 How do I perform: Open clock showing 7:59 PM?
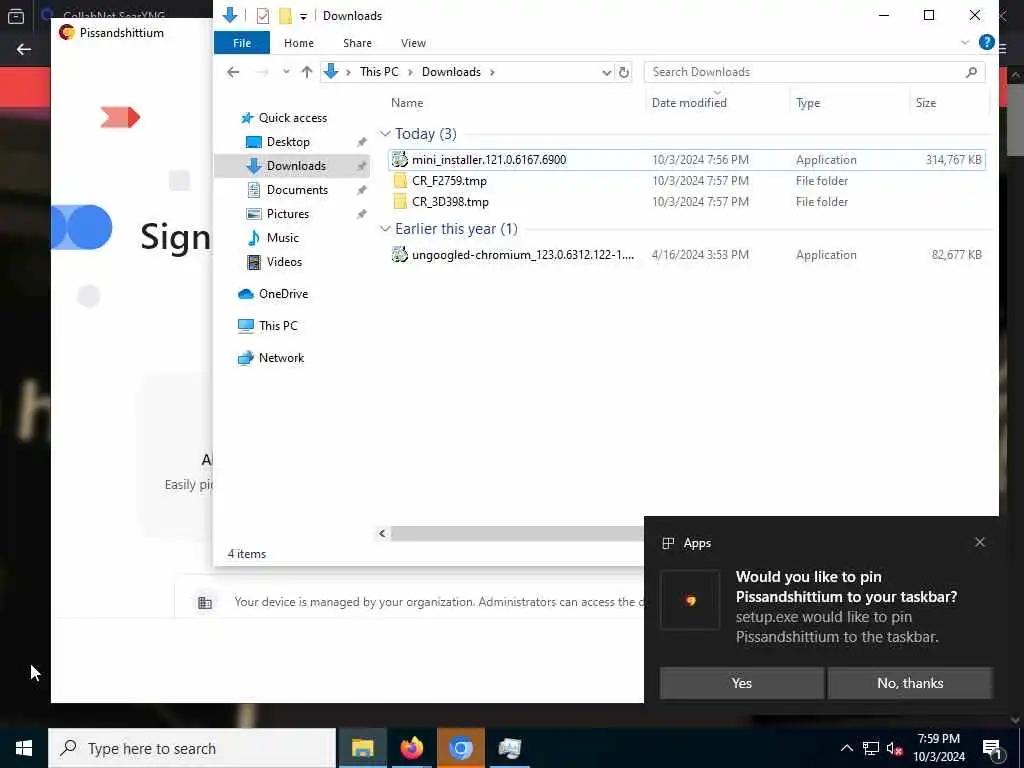click(938, 748)
